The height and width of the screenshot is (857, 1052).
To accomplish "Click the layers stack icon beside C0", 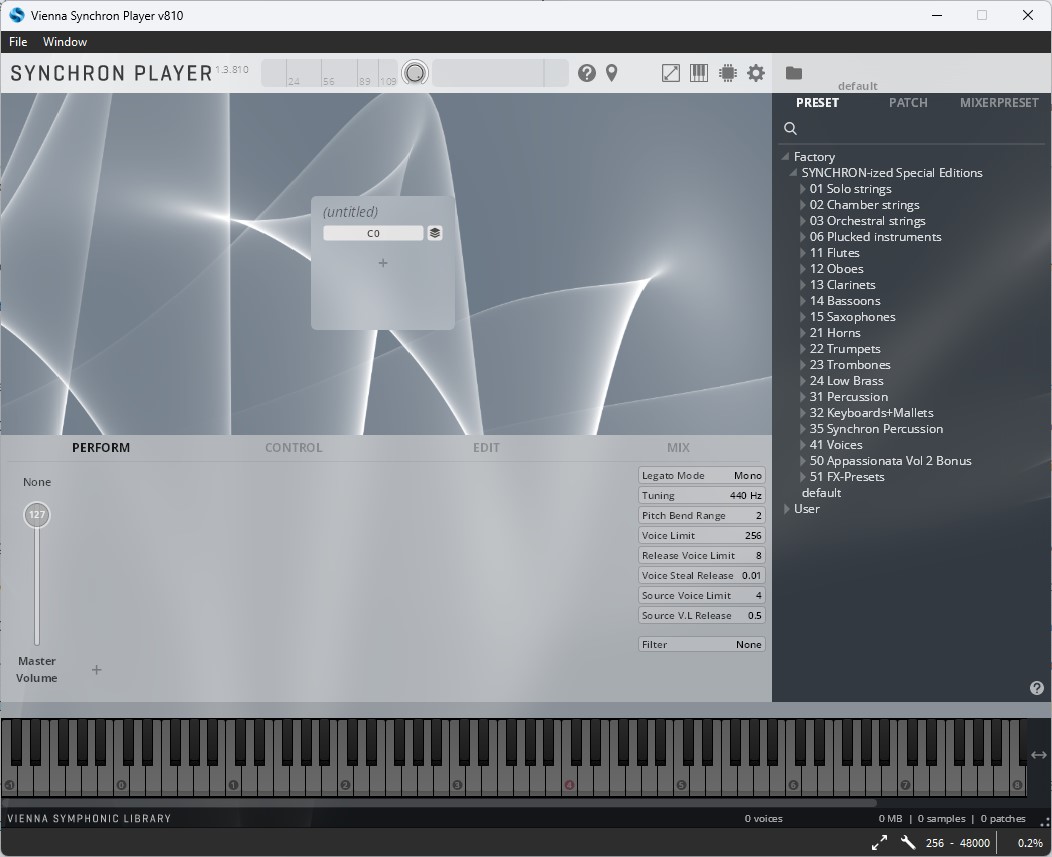I will pos(435,233).
